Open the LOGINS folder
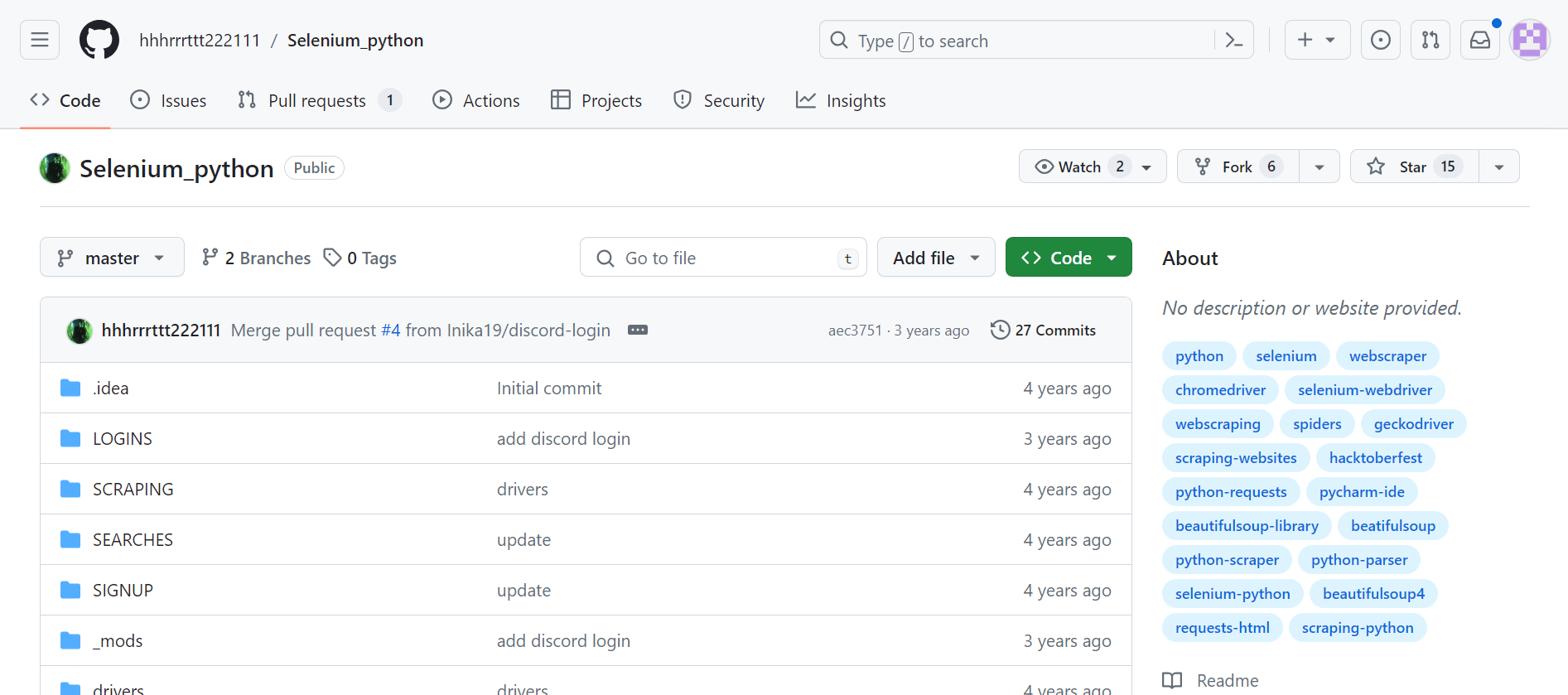Screen dimensions: 1568x695 pyautogui.click(x=123, y=438)
